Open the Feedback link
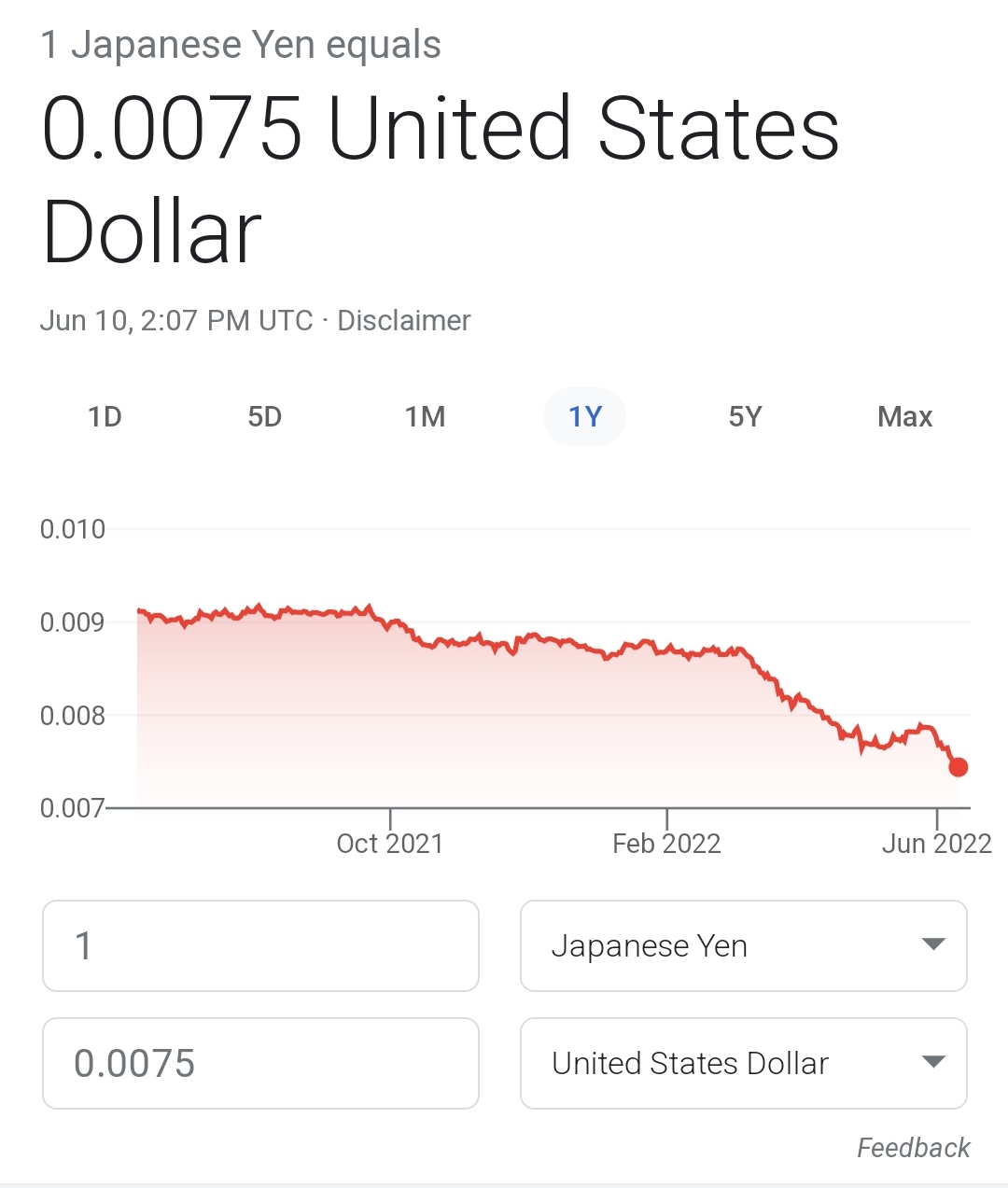The height and width of the screenshot is (1188, 1008). [x=914, y=1147]
